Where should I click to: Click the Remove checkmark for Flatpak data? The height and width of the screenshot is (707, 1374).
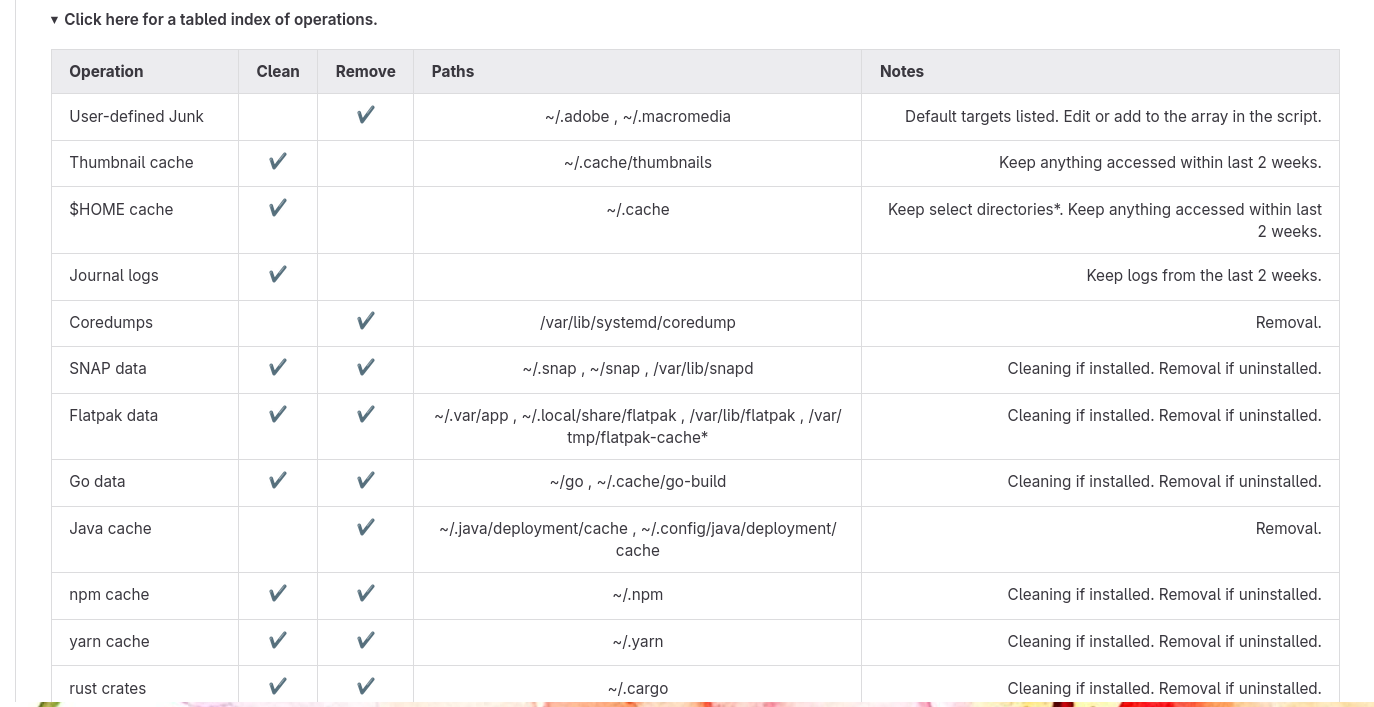366,415
